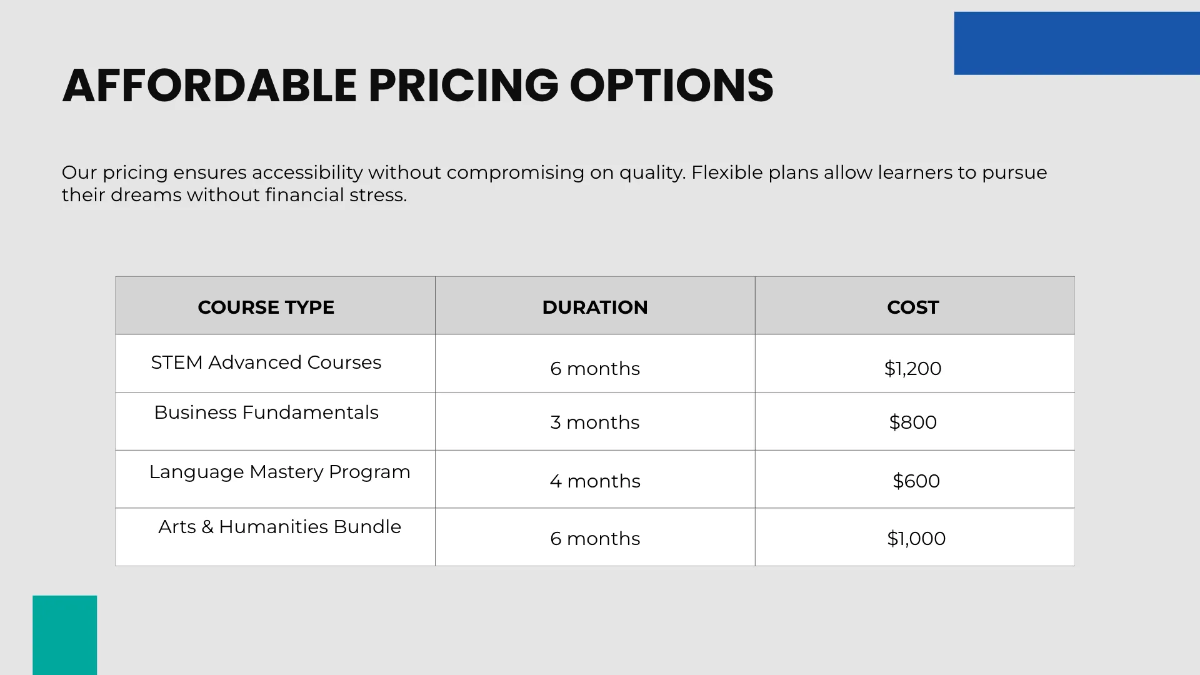Screen dimensions: 1200x675
Task: Select the 'STEM Advanced Courses' table cell
Action: click(266, 363)
